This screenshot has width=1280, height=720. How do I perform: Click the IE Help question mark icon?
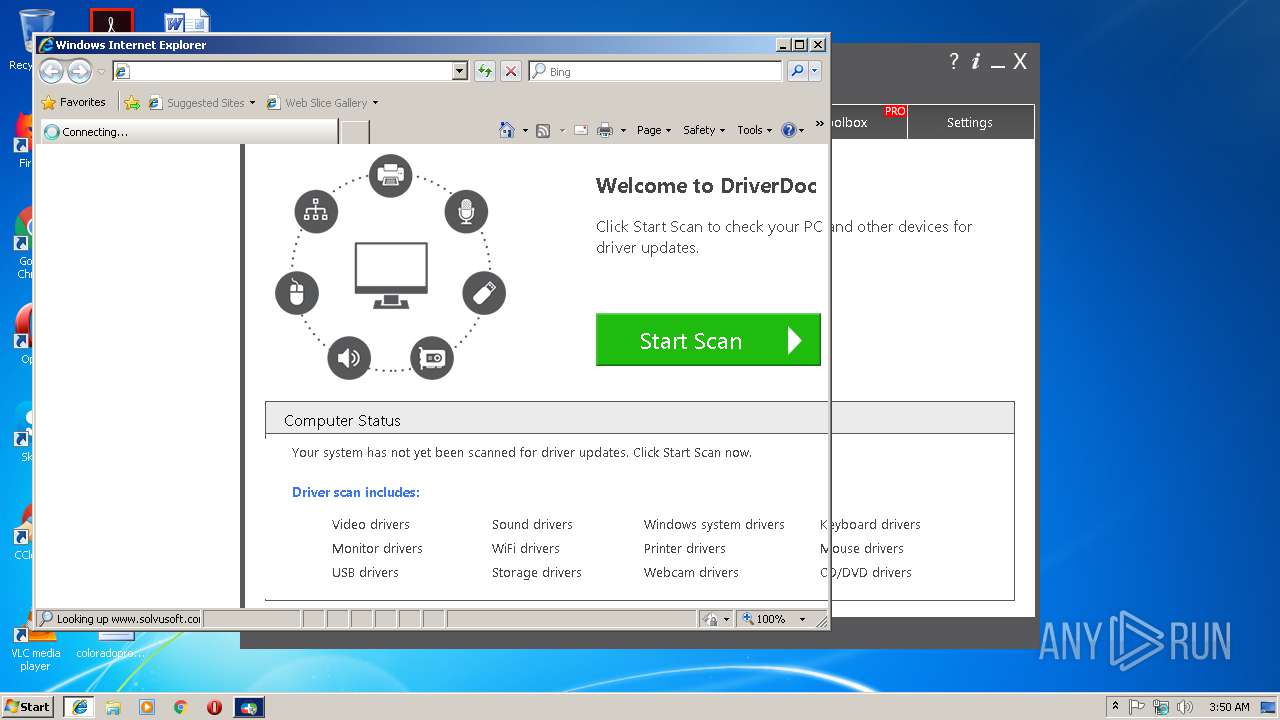point(788,130)
